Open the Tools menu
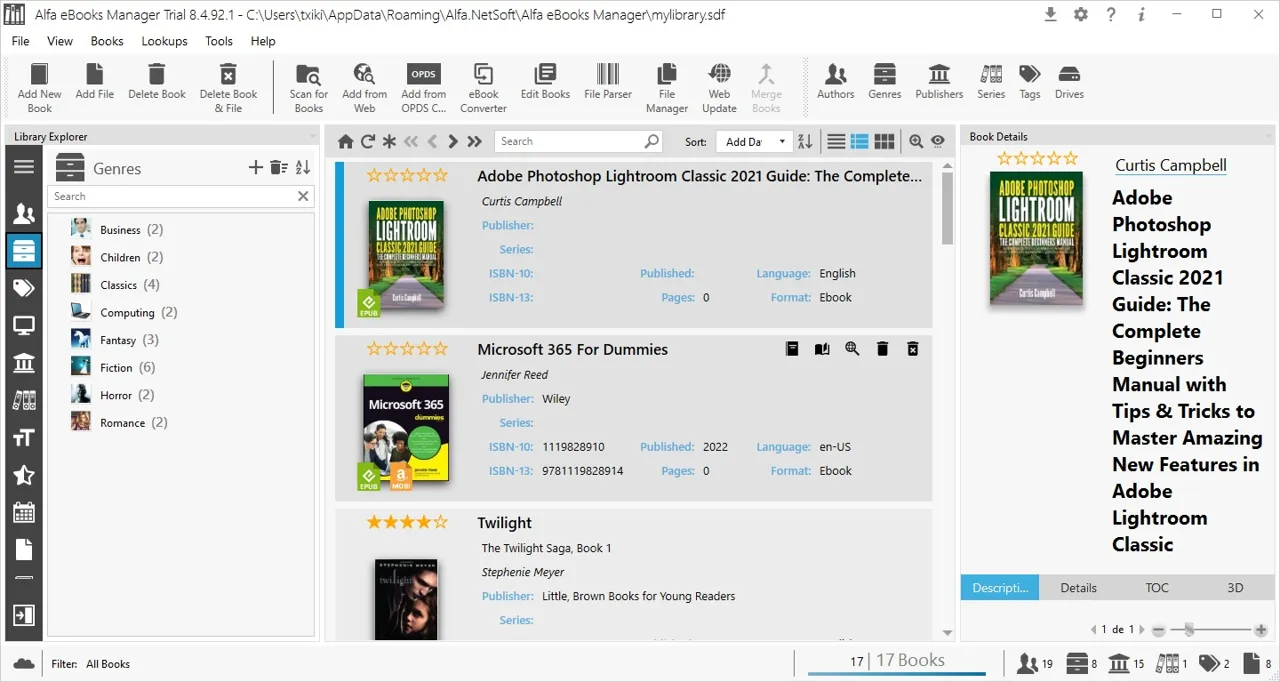 [x=219, y=41]
